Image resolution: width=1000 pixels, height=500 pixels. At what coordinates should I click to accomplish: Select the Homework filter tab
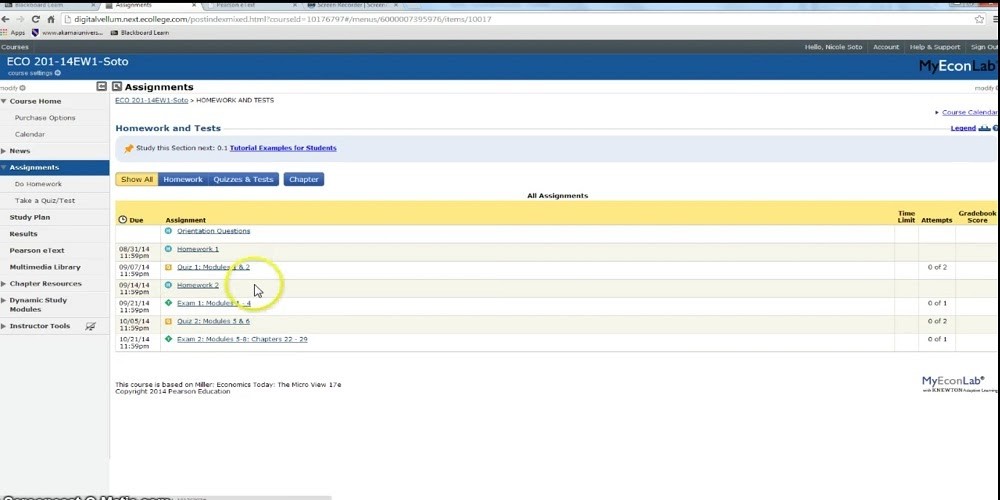183,180
